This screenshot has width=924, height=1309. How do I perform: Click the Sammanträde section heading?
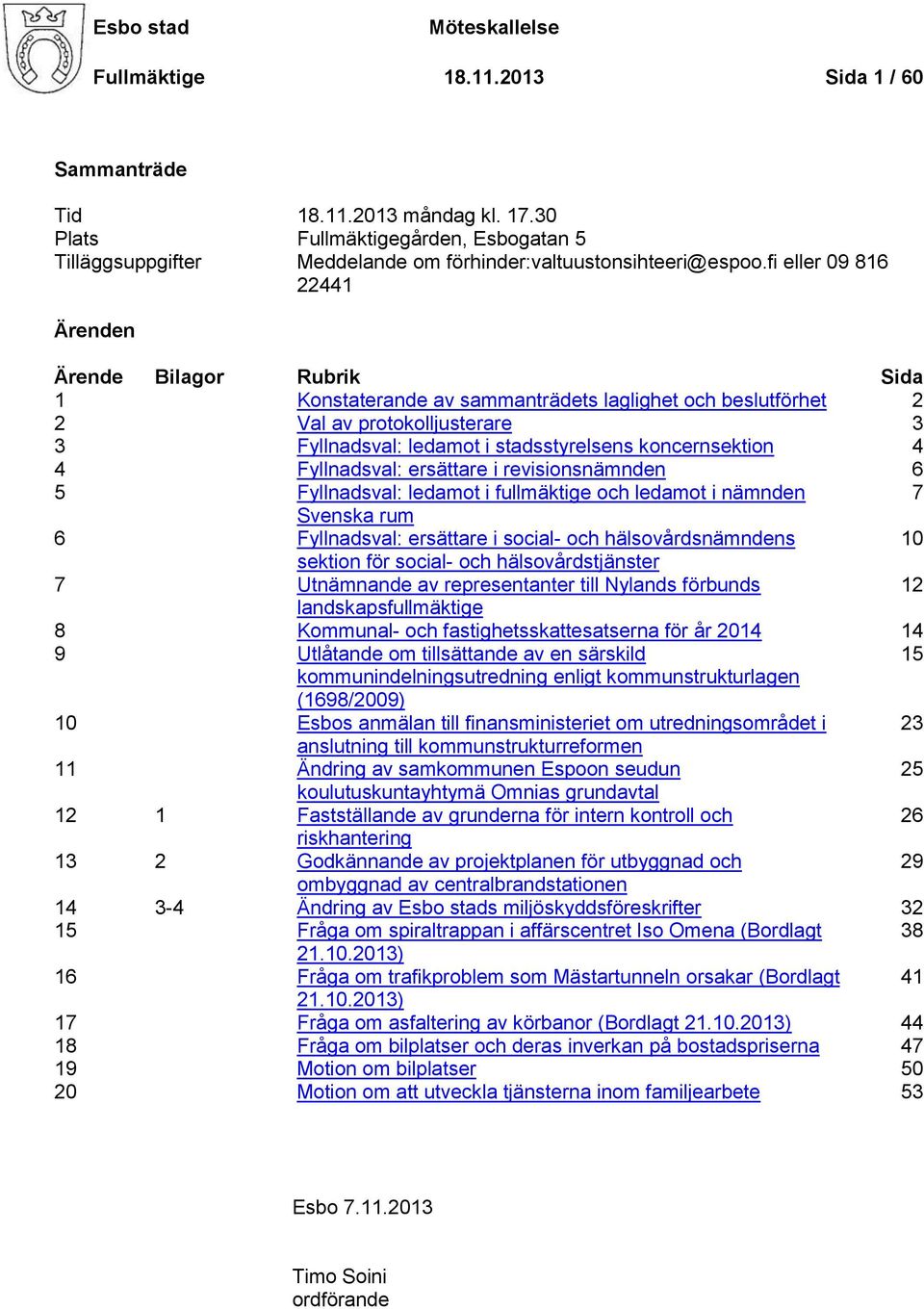click(120, 169)
